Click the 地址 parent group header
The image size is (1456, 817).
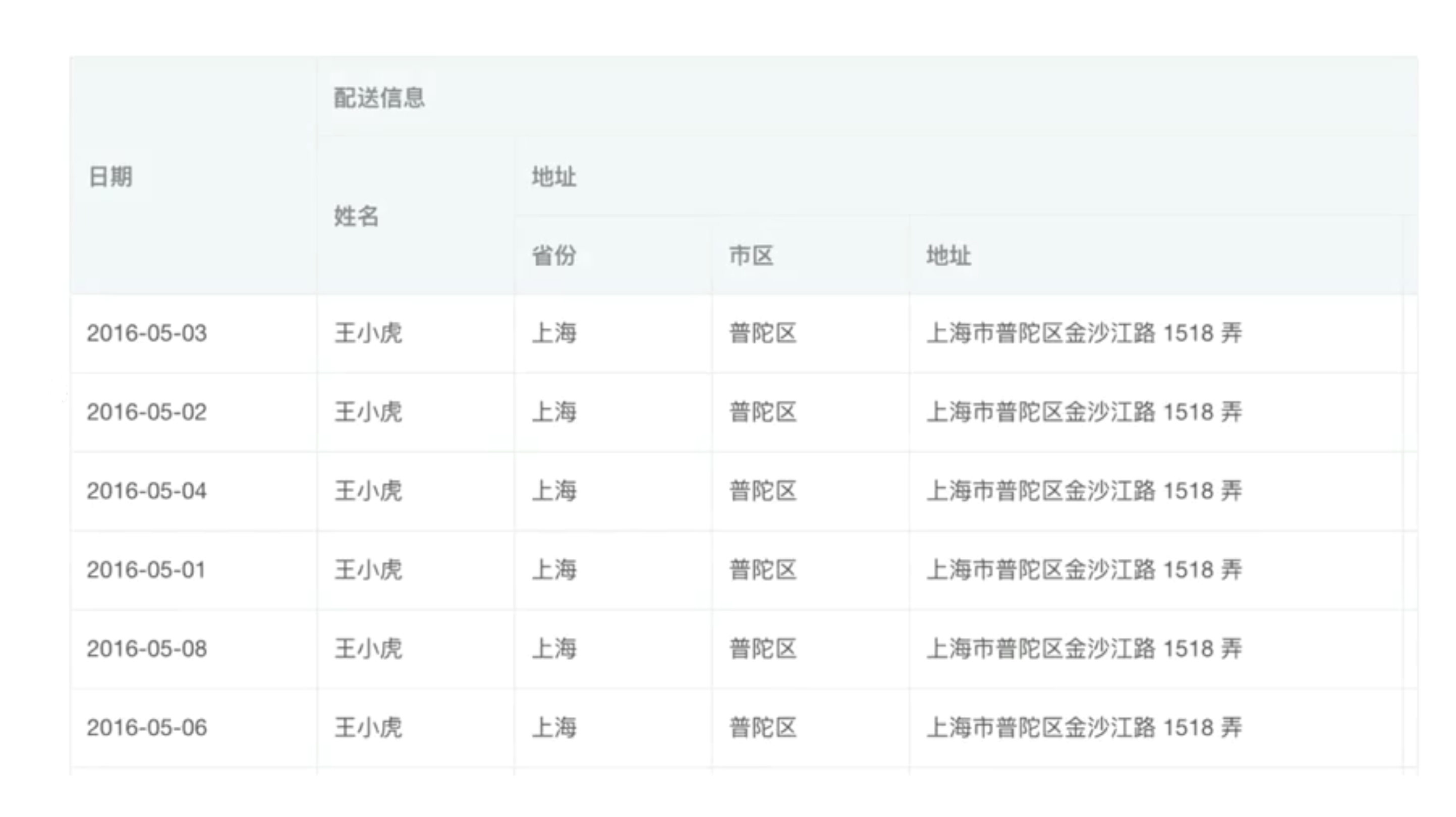point(554,177)
